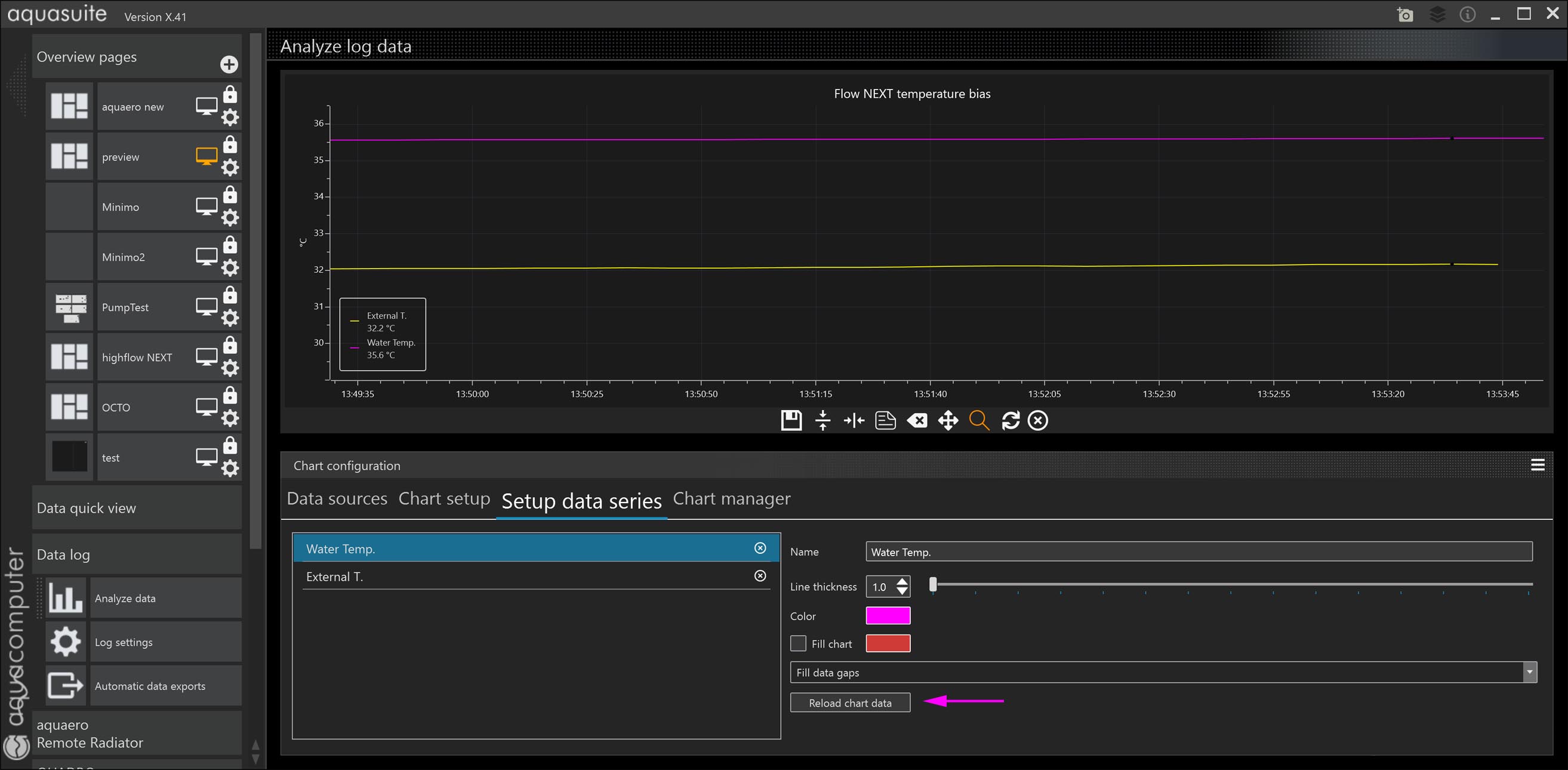Toggle the lock on OCTO page

(230, 396)
